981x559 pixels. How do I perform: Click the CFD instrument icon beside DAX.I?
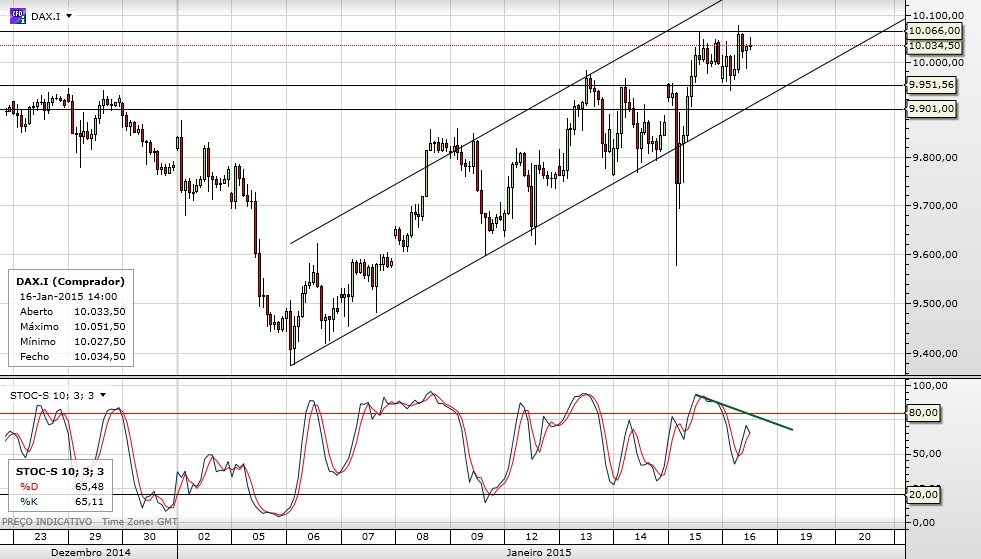tap(18, 16)
